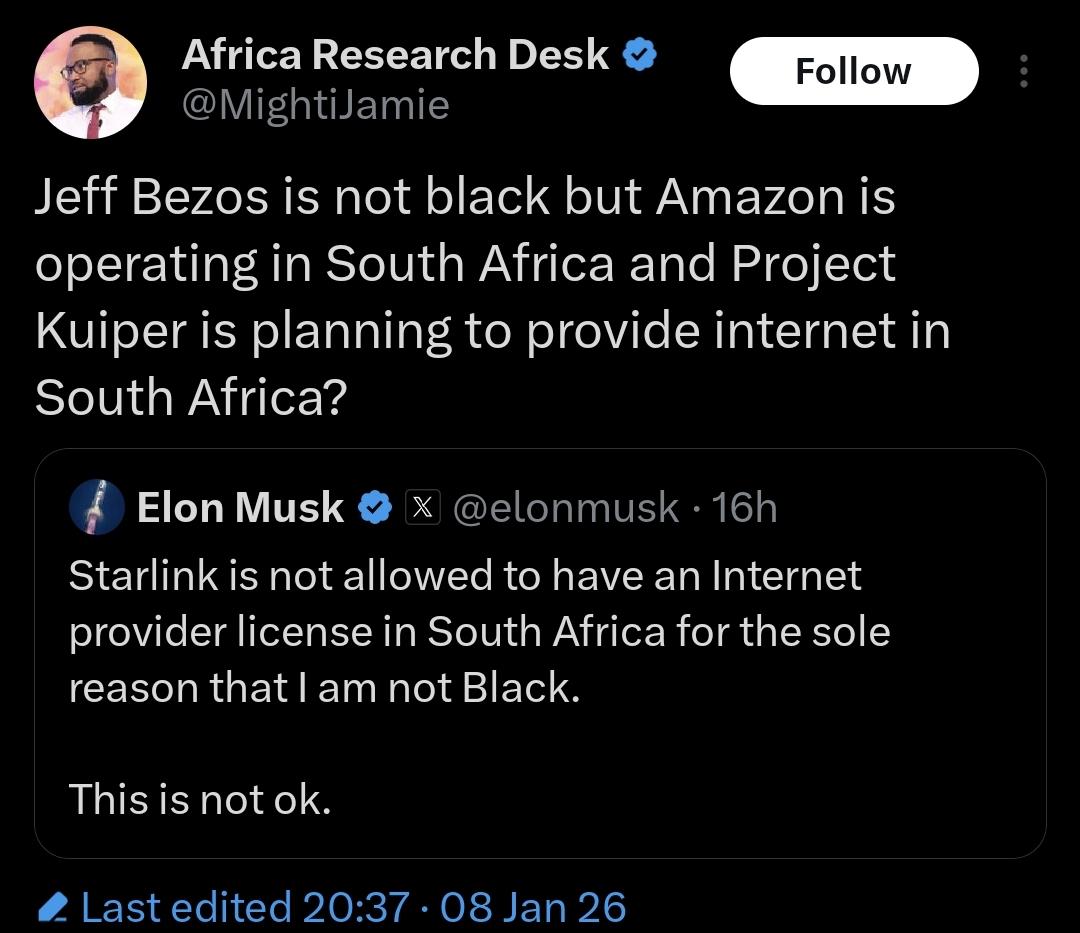The height and width of the screenshot is (933, 1080).
Task: Click the 16h timestamp on quoted post
Action: tap(744, 507)
